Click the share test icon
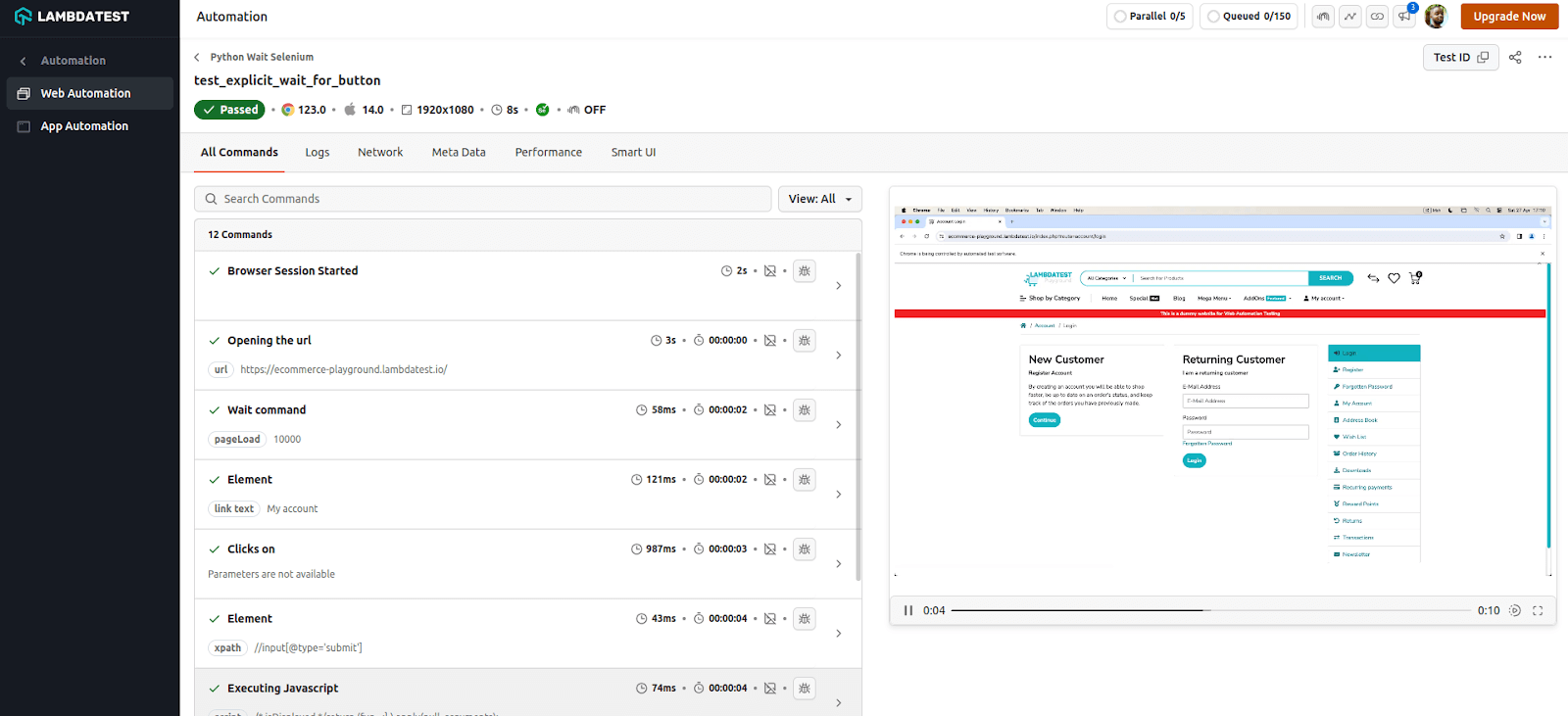This screenshot has width=1568, height=716. pyautogui.click(x=1515, y=57)
